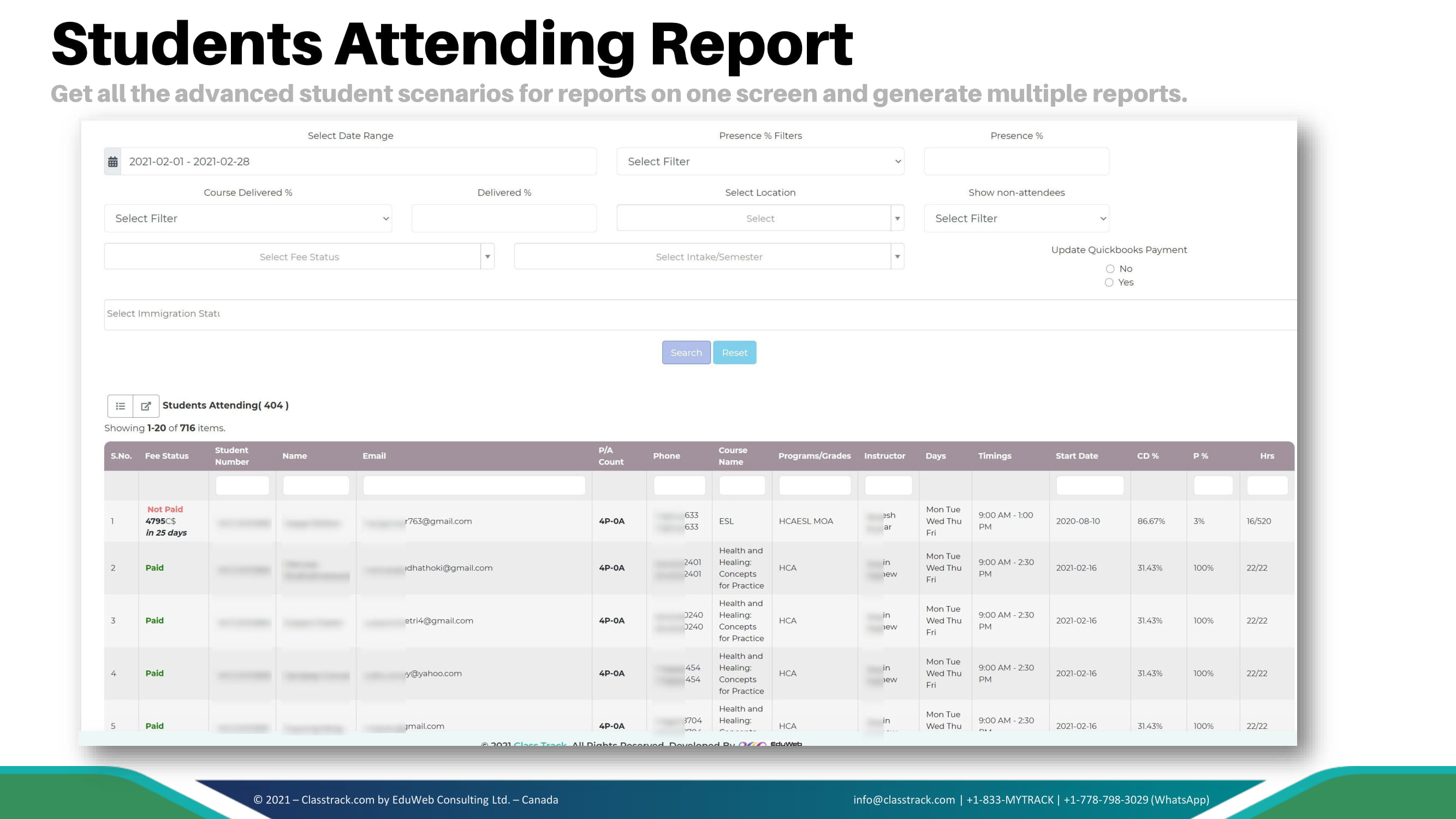Click the Search button
This screenshot has height=819, width=1456.
pyautogui.click(x=686, y=353)
